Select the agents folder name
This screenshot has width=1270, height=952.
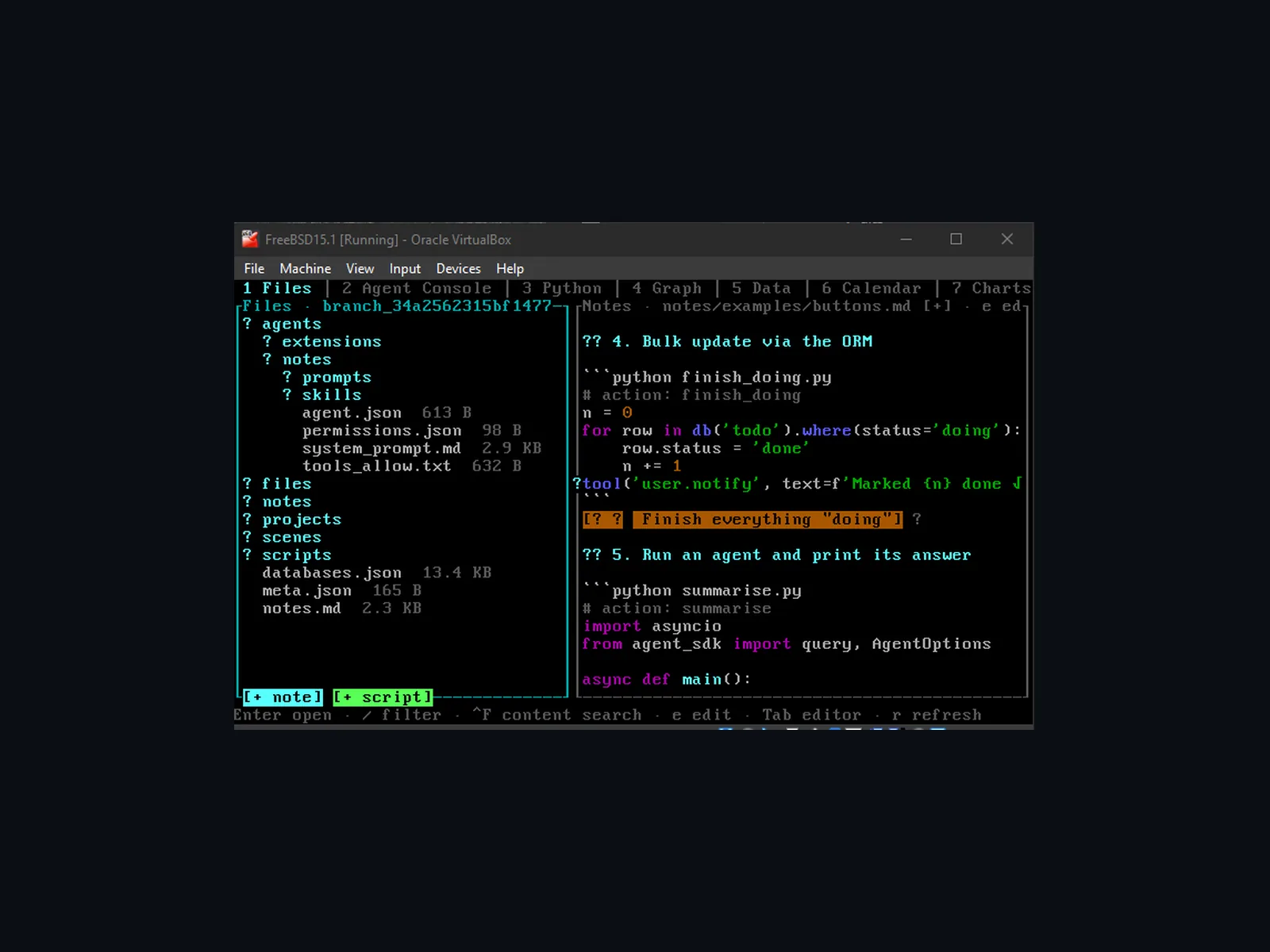[x=291, y=324]
